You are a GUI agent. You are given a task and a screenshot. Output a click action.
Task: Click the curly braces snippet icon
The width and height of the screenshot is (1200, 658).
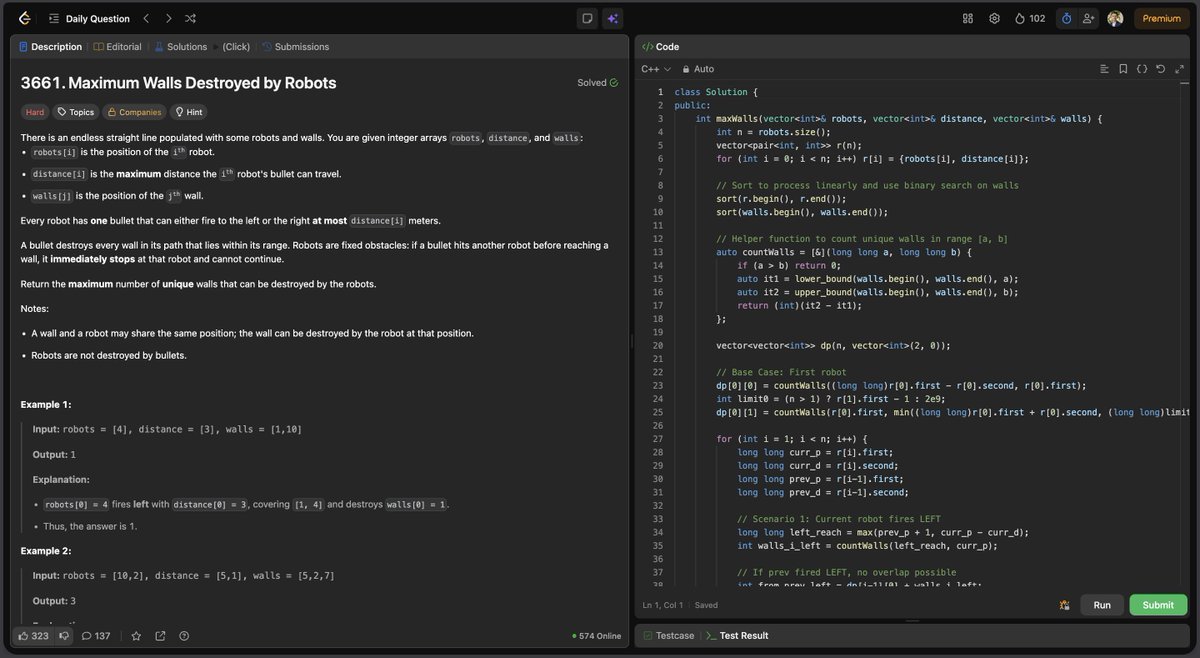1142,69
